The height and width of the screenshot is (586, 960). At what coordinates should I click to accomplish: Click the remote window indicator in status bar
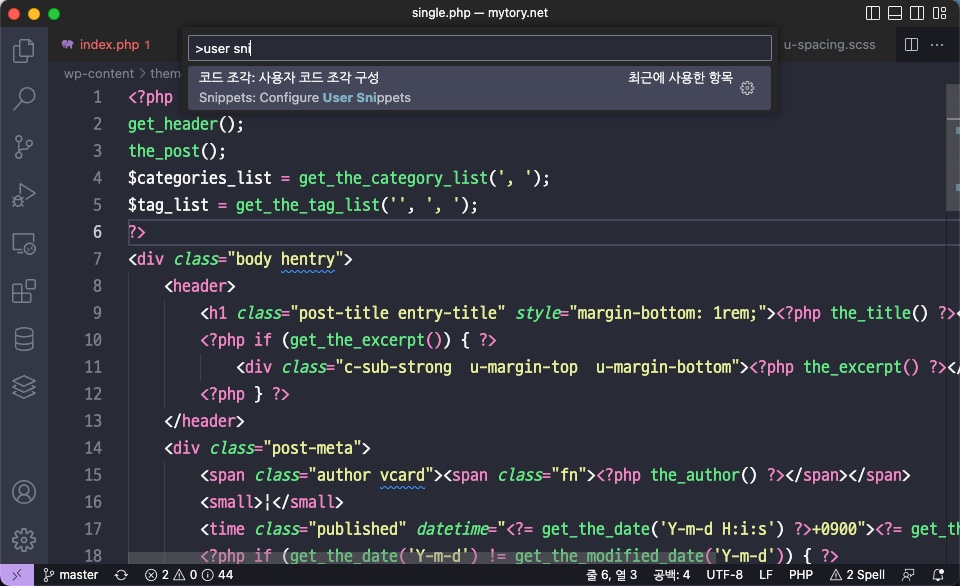click(x=17, y=575)
